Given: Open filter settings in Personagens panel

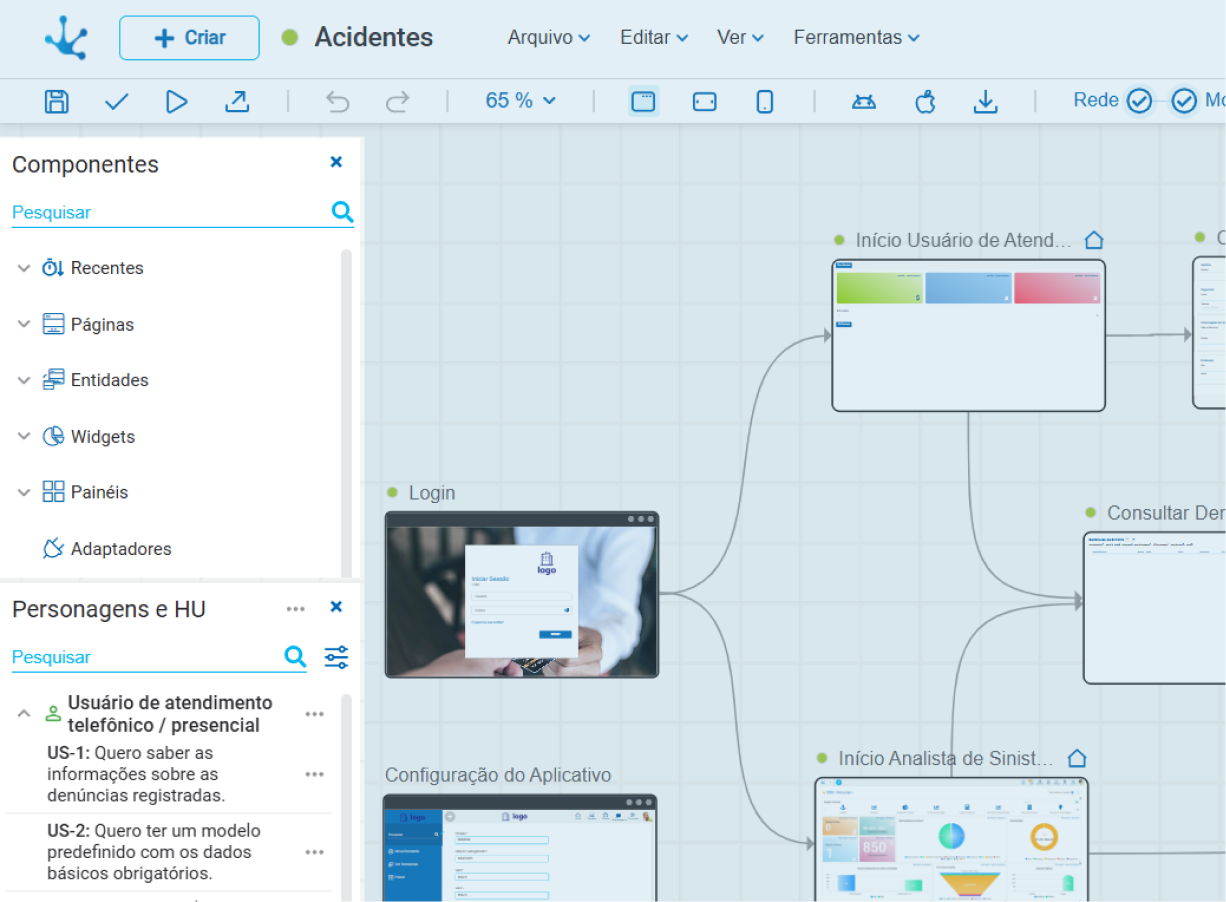Looking at the screenshot, I should (x=336, y=657).
